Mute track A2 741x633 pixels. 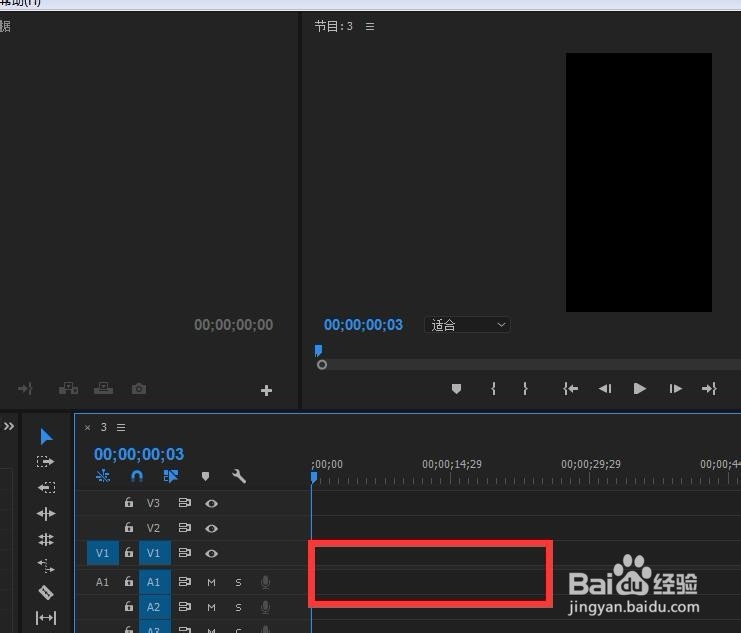tap(211, 607)
